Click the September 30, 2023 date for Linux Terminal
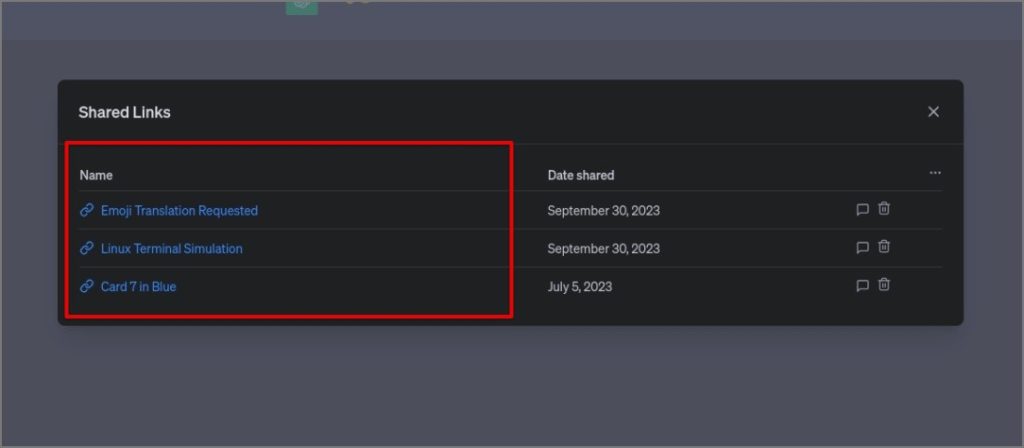The width and height of the screenshot is (1024, 448). [603, 248]
